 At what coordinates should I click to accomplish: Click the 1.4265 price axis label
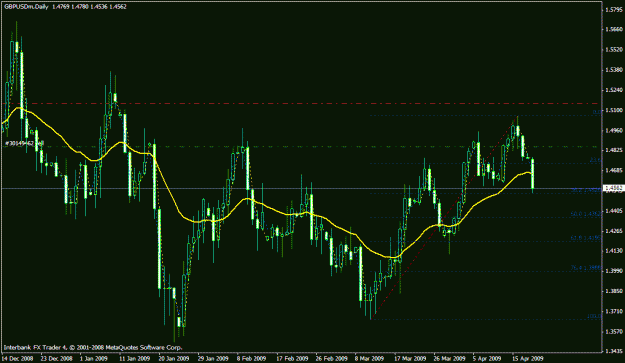[614, 231]
